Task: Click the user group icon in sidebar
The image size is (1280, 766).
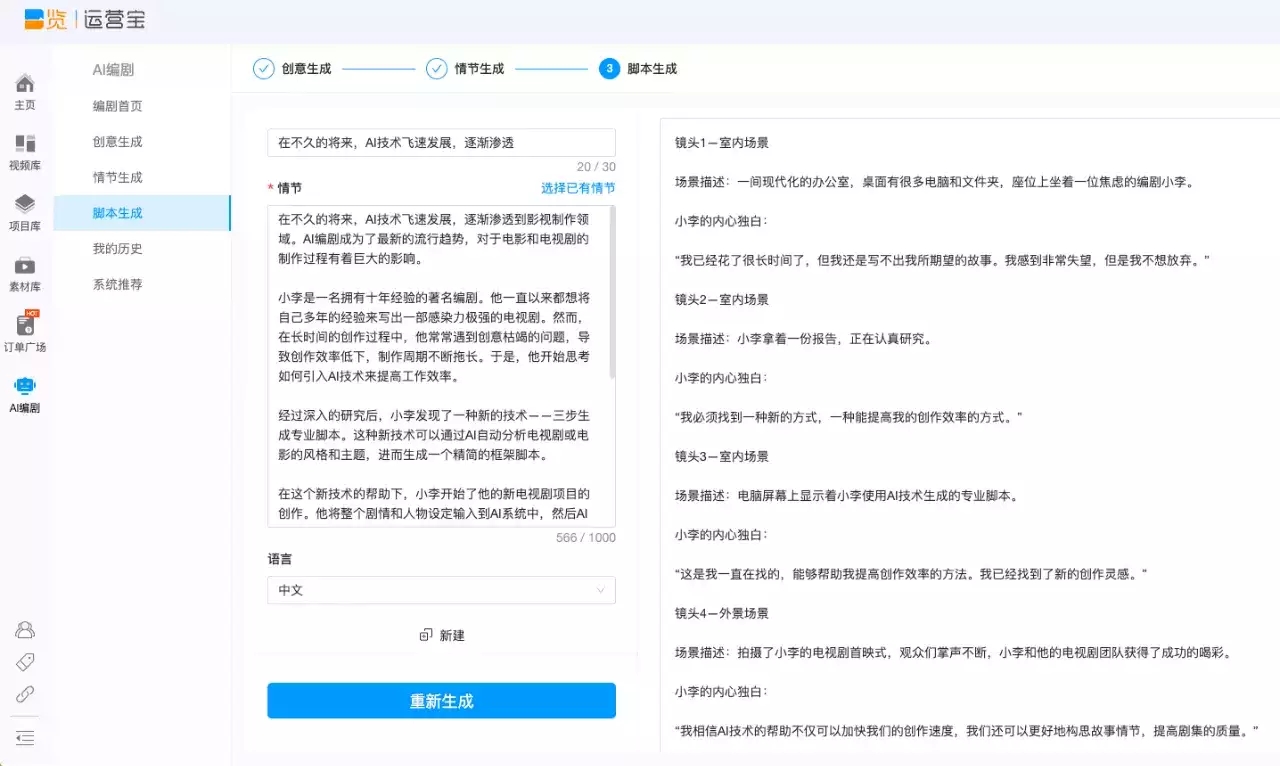Action: 25,630
